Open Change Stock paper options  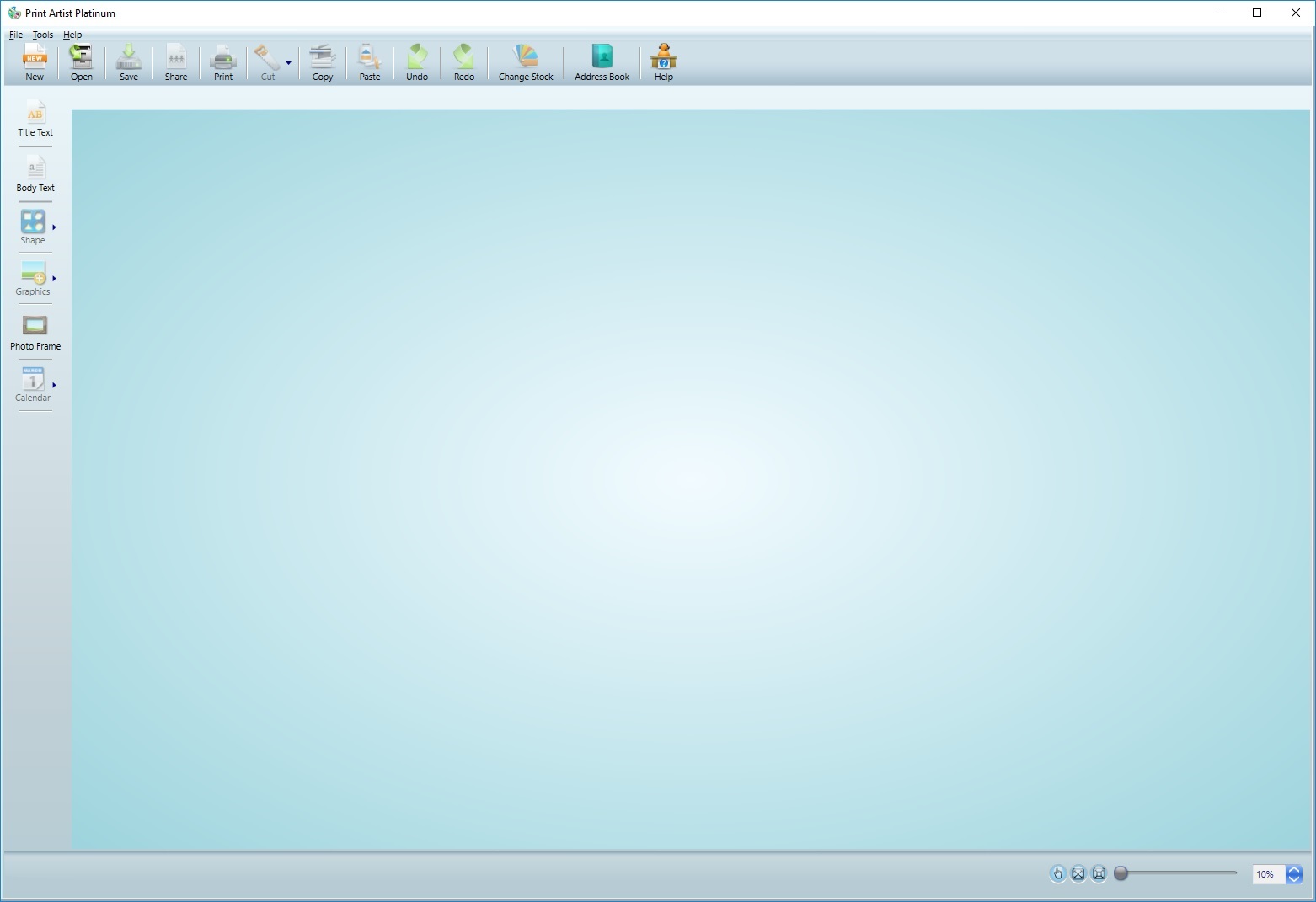526,62
